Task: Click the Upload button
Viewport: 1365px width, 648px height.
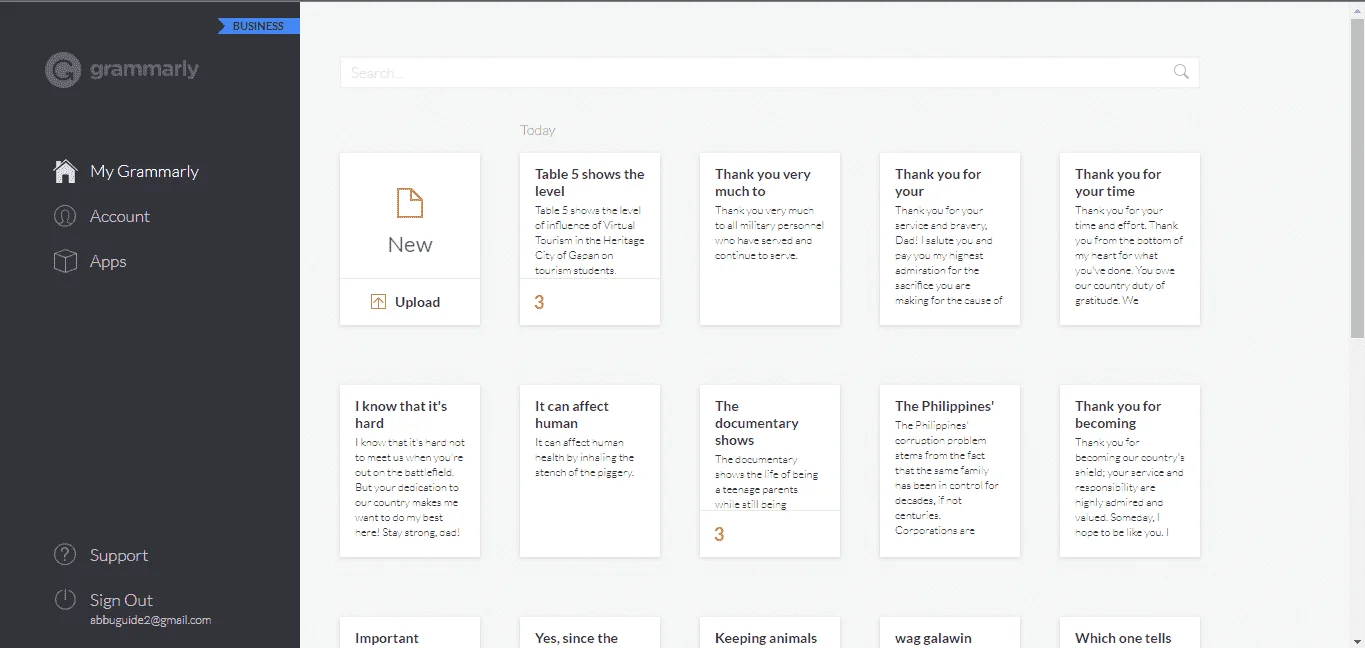Action: pos(410,302)
